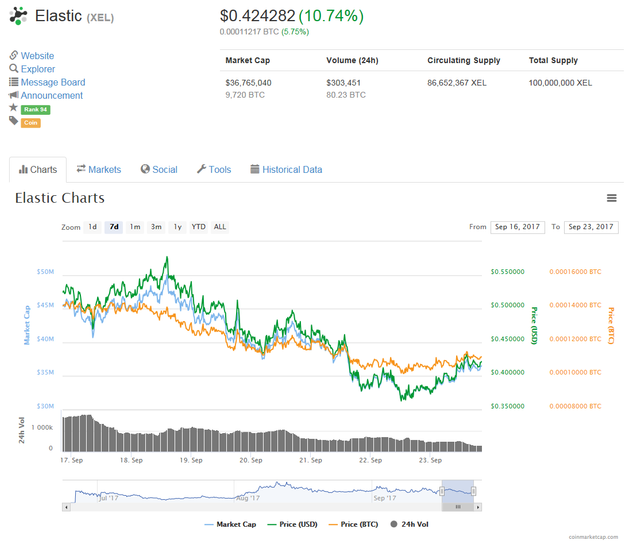This screenshot has width=640, height=541.
Task: Click the magnifier icon beside Explorer
Action: [14, 68]
